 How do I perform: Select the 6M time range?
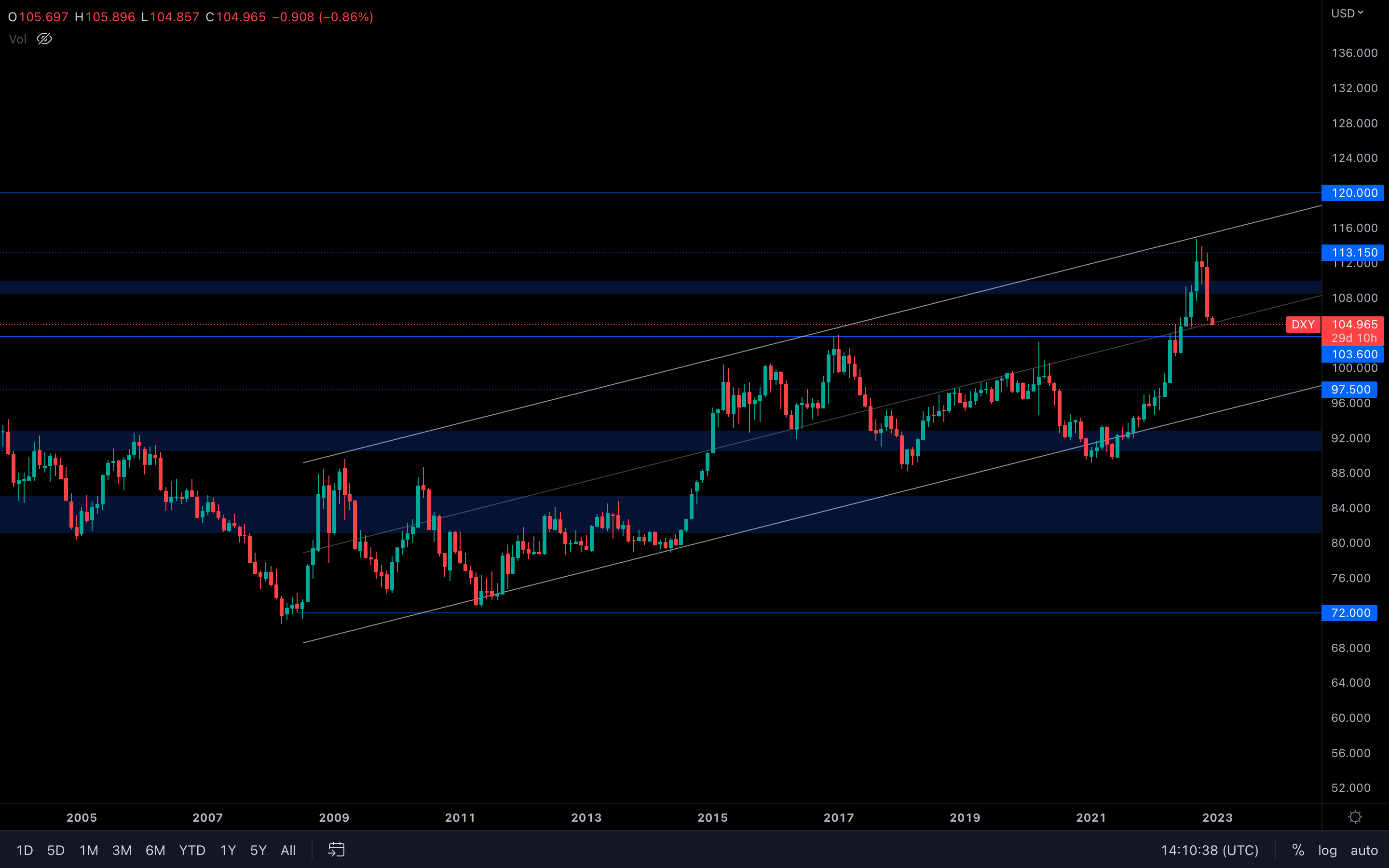point(155,850)
